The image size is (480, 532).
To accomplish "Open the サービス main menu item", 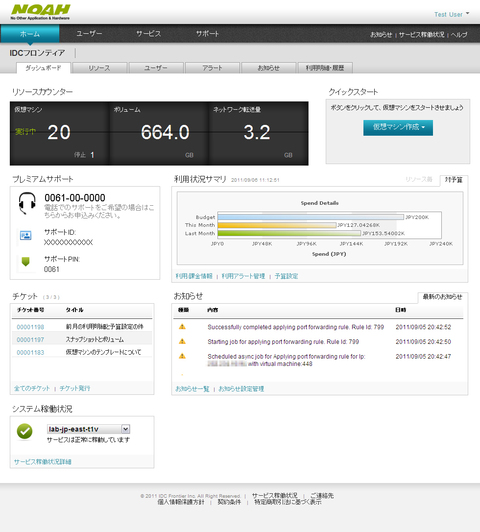I will coord(148,34).
